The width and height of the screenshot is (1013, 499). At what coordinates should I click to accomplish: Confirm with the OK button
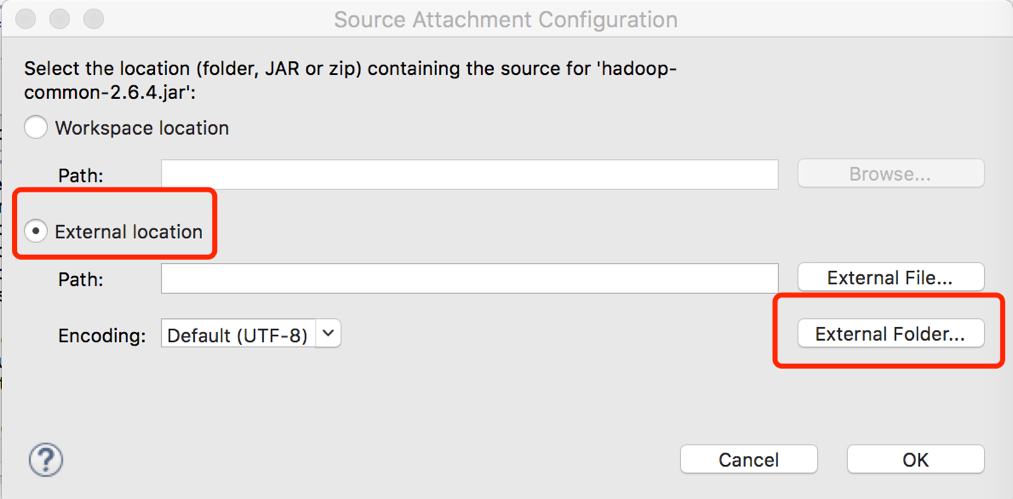point(915,460)
